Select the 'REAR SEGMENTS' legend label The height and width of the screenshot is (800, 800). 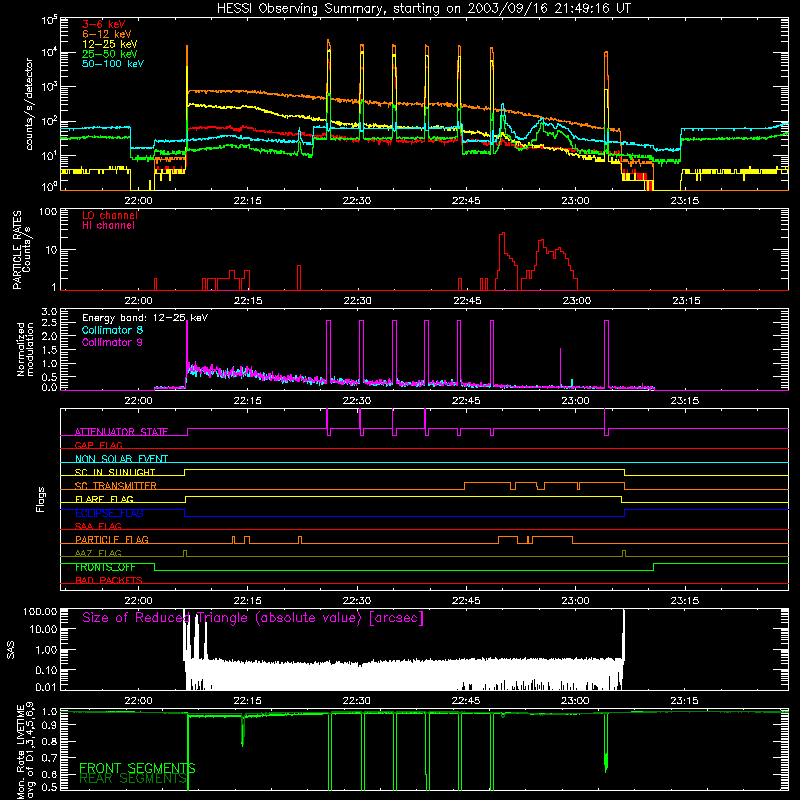pos(133,779)
